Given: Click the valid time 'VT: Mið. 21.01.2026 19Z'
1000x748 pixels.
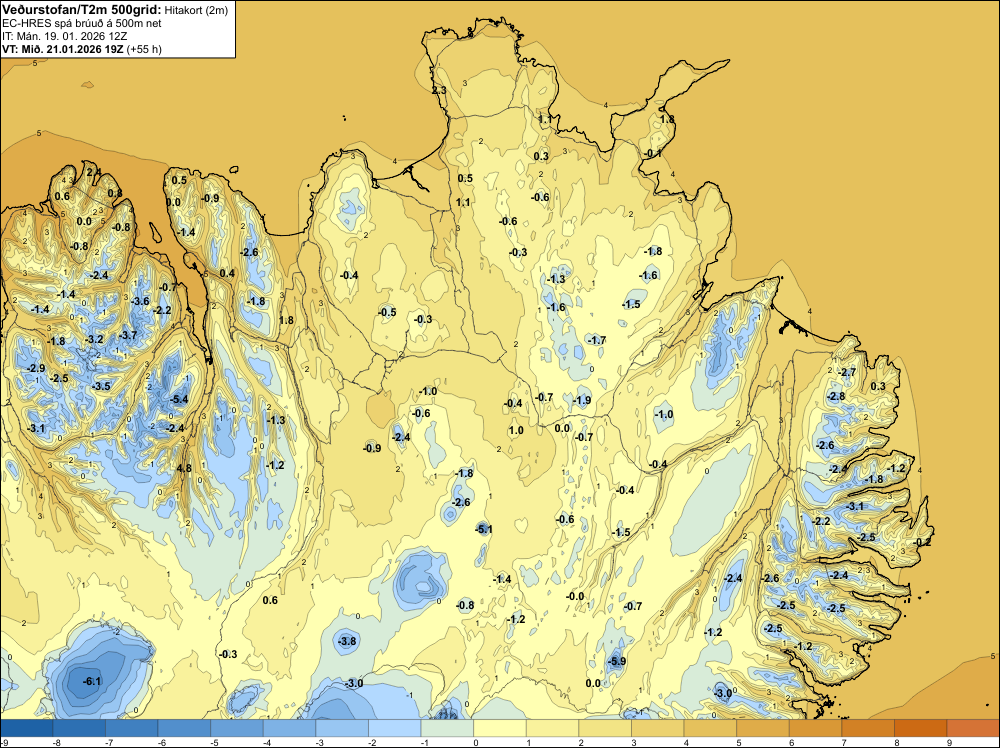Looking at the screenshot, I should tap(63, 49).
